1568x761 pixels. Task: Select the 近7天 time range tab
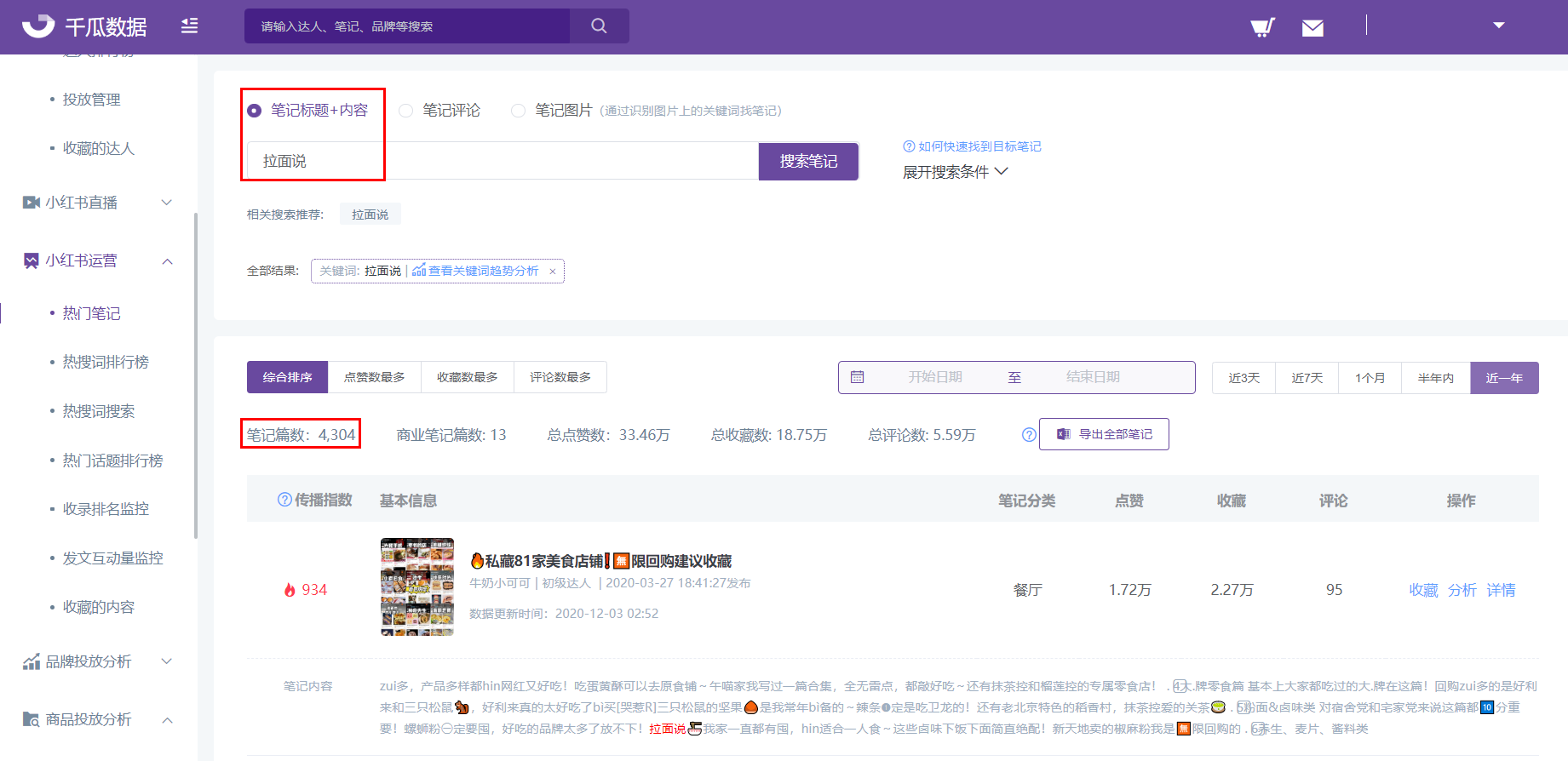click(1307, 378)
